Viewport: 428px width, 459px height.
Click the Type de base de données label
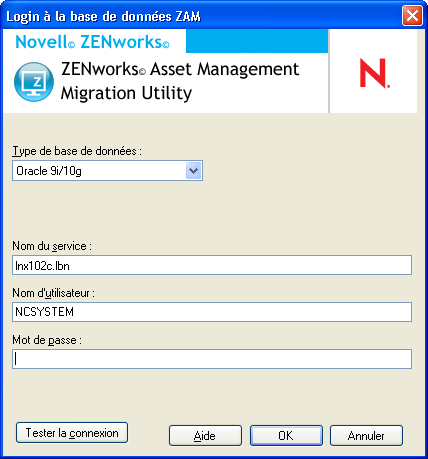click(x=77, y=151)
